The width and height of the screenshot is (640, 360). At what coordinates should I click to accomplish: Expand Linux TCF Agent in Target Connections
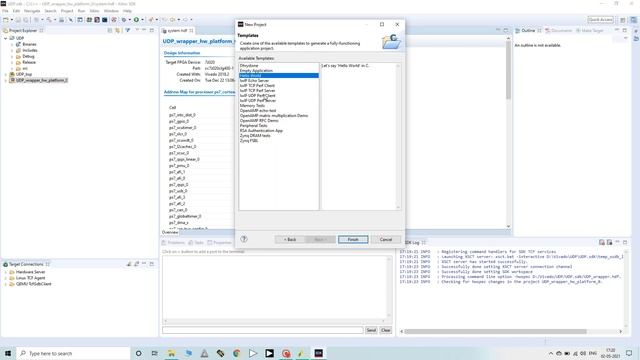(6, 278)
